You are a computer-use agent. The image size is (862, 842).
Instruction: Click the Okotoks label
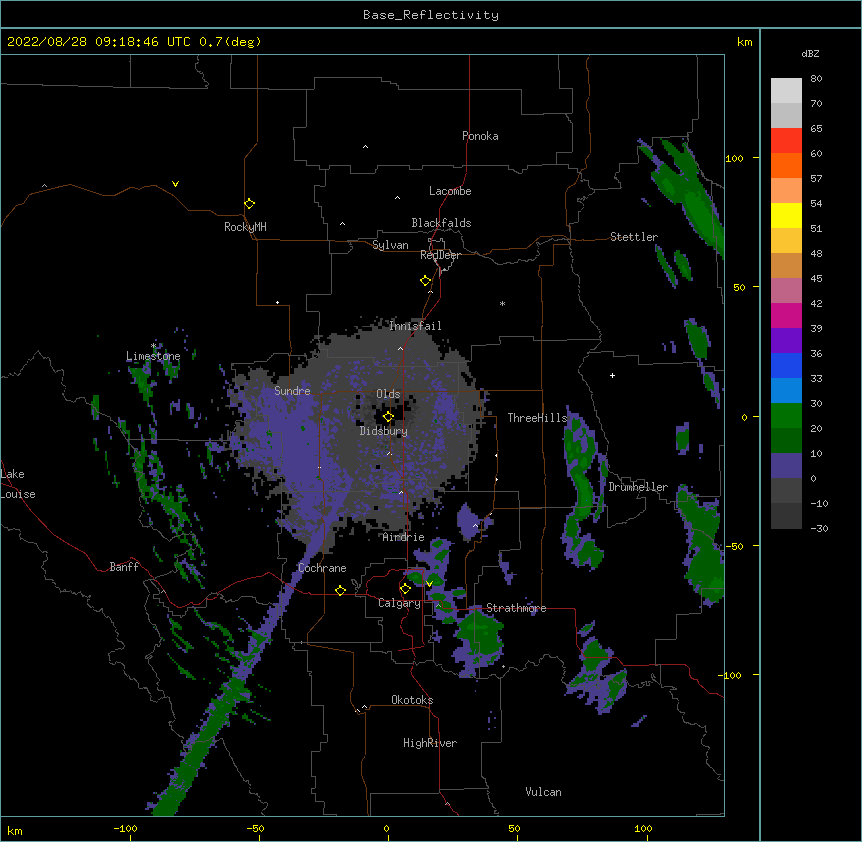point(412,700)
